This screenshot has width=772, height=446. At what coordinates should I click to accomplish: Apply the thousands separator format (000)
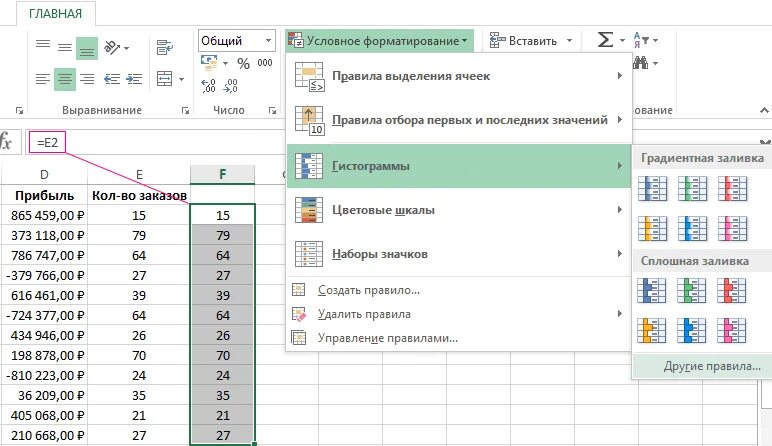pos(265,63)
